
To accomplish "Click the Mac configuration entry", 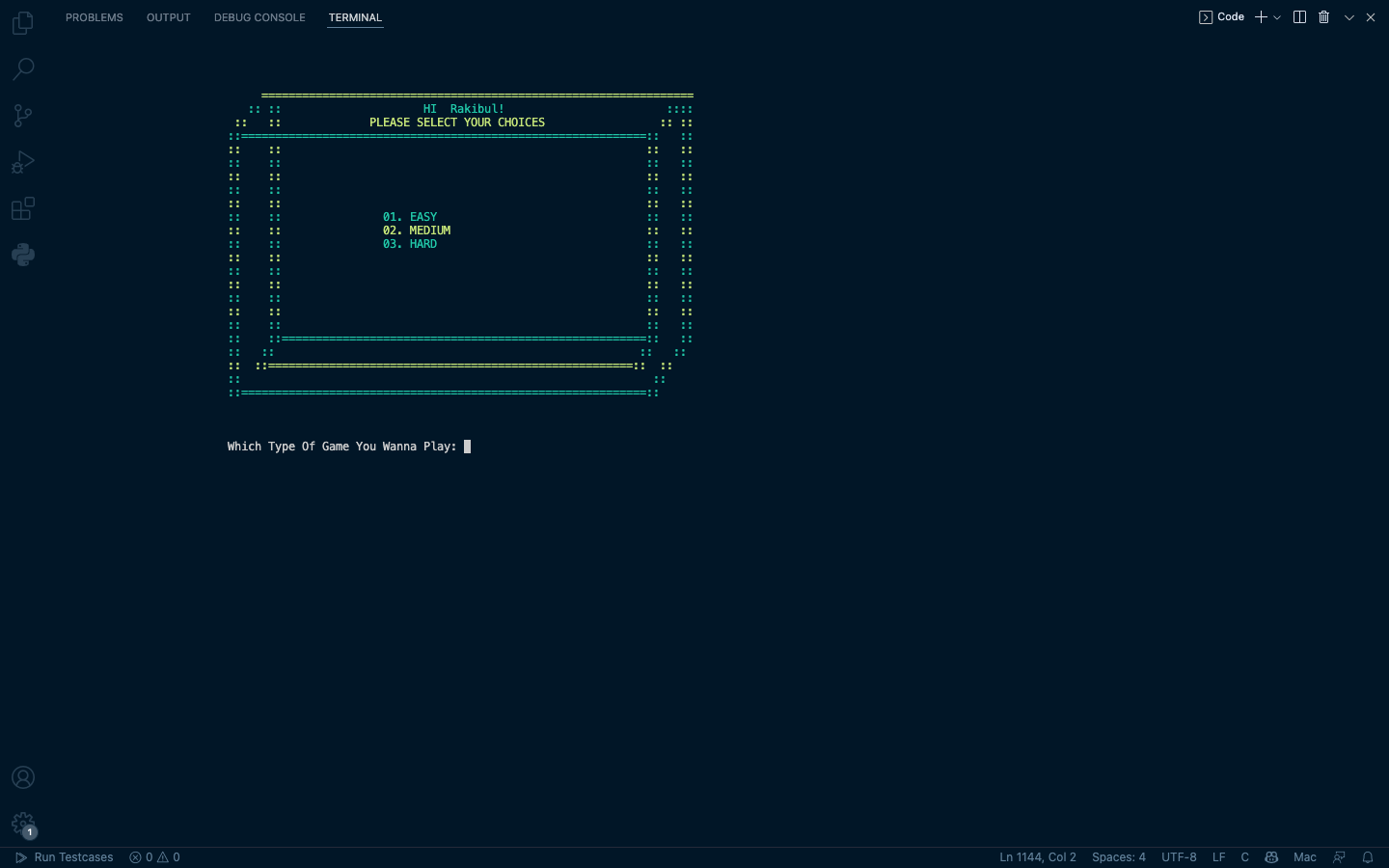I will pos(1305,857).
